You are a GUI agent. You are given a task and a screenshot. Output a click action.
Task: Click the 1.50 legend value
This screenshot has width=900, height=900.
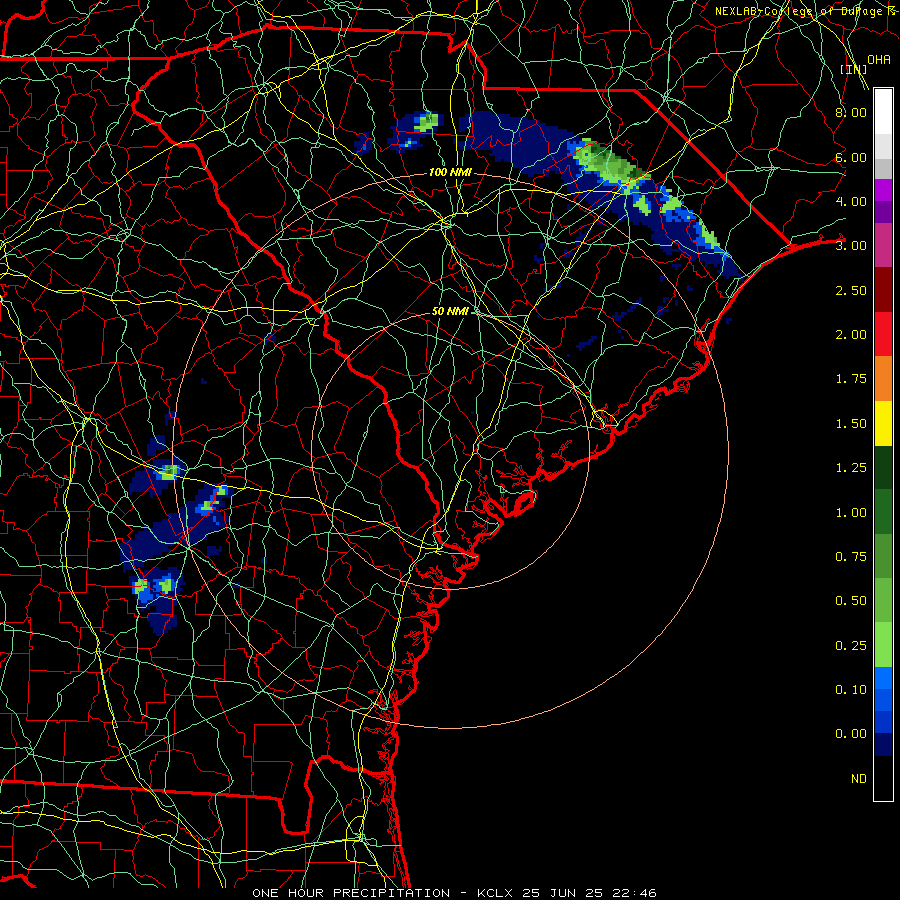pyautogui.click(x=851, y=424)
